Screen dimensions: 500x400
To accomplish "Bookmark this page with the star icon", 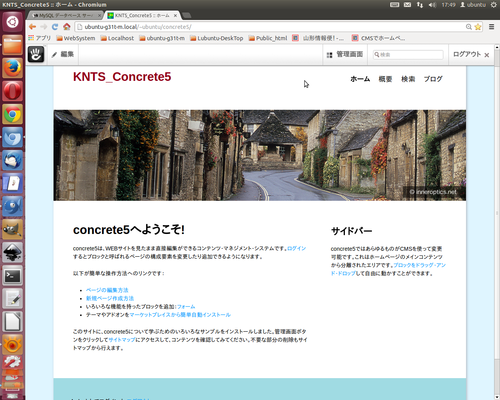I will [478, 27].
